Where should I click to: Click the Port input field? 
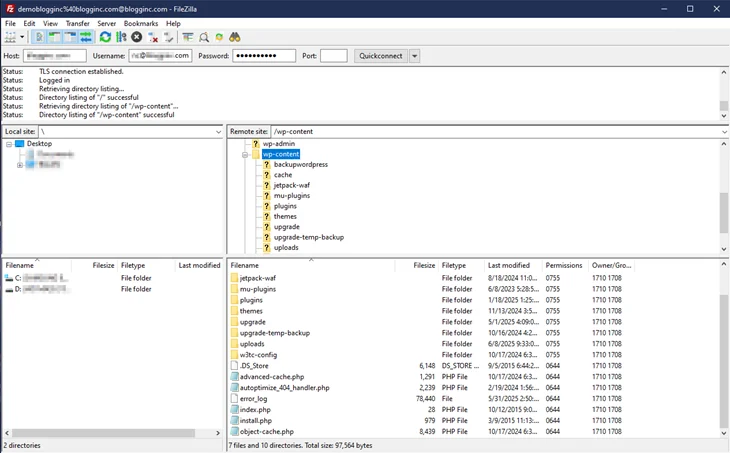(333, 56)
